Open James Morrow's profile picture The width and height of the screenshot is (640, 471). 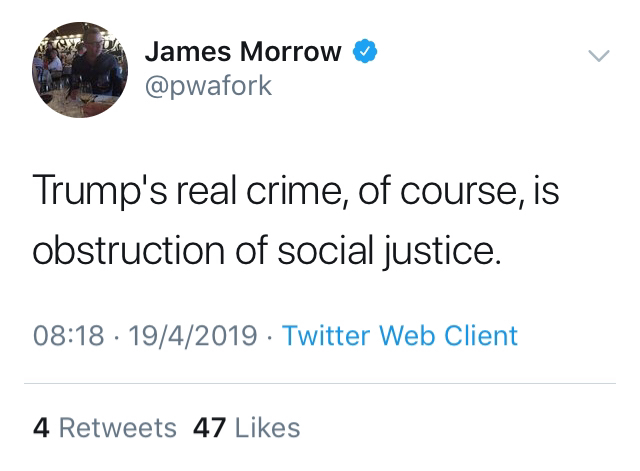(x=80, y=70)
